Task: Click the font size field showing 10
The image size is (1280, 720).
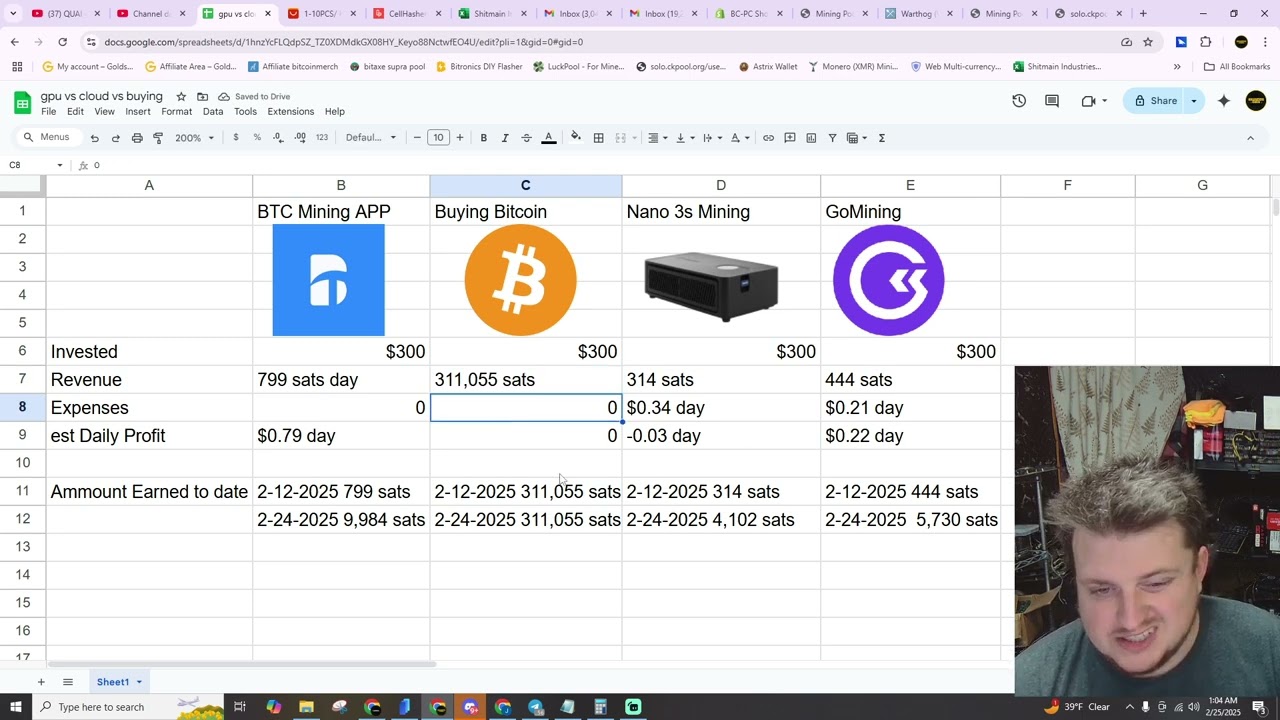Action: tap(438, 138)
